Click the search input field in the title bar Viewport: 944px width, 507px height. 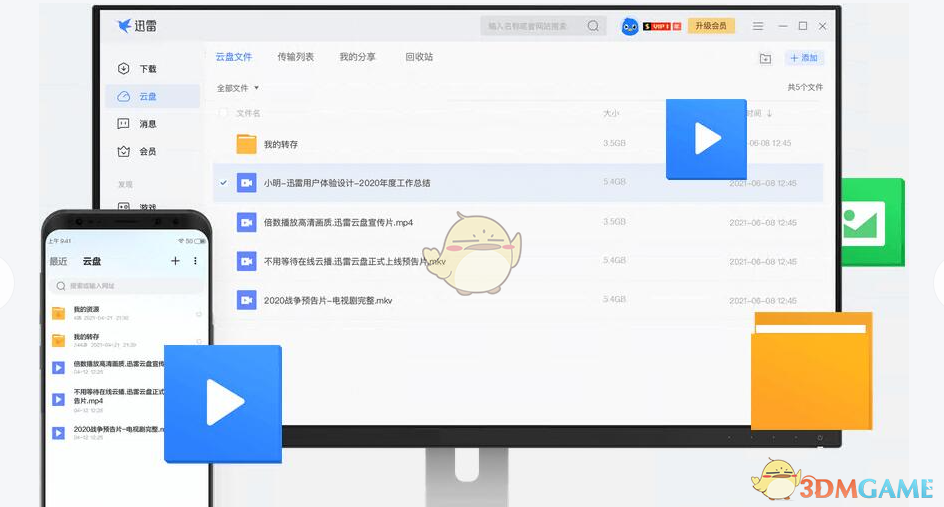(530, 26)
